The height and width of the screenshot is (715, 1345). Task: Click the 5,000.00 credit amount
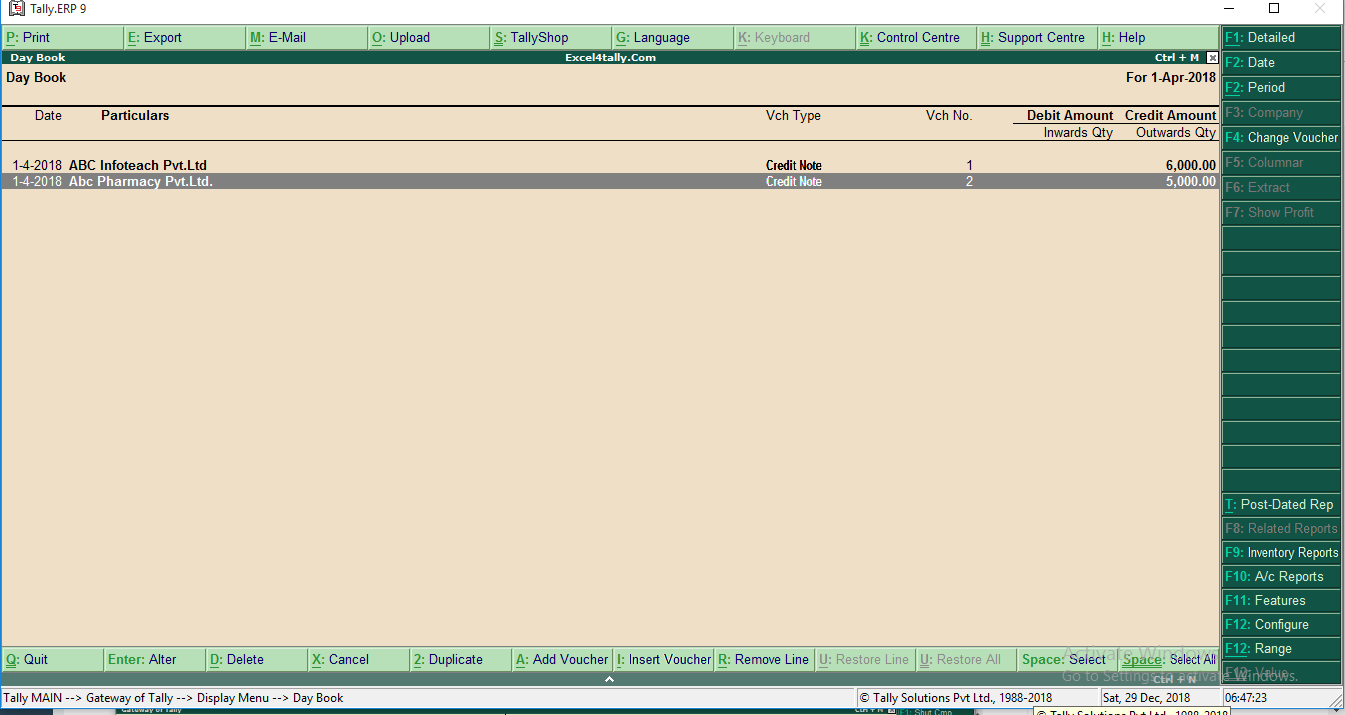tap(1191, 182)
